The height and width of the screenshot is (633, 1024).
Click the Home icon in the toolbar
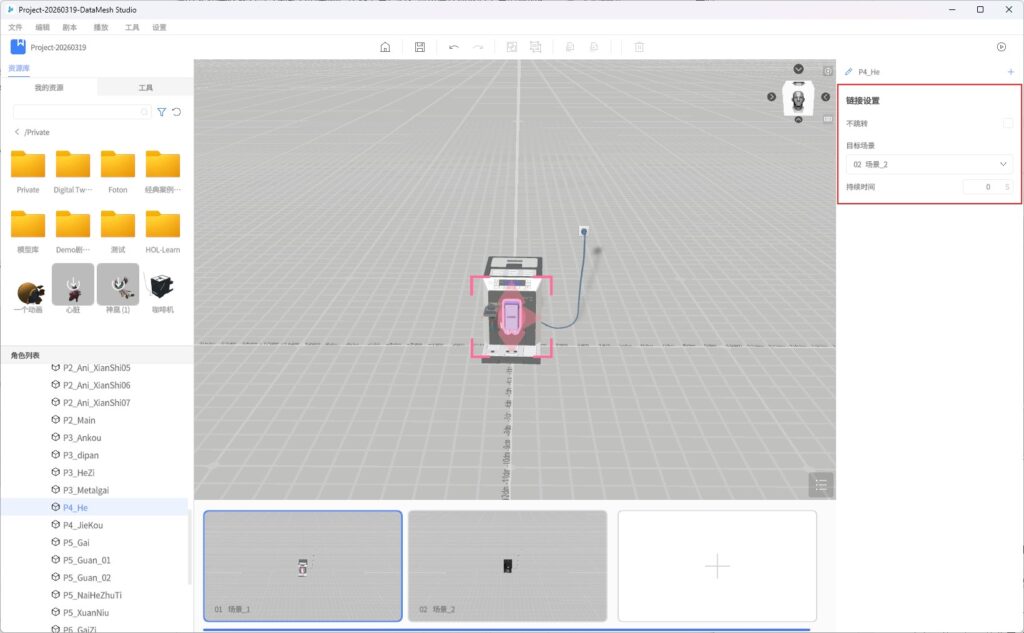(385, 47)
